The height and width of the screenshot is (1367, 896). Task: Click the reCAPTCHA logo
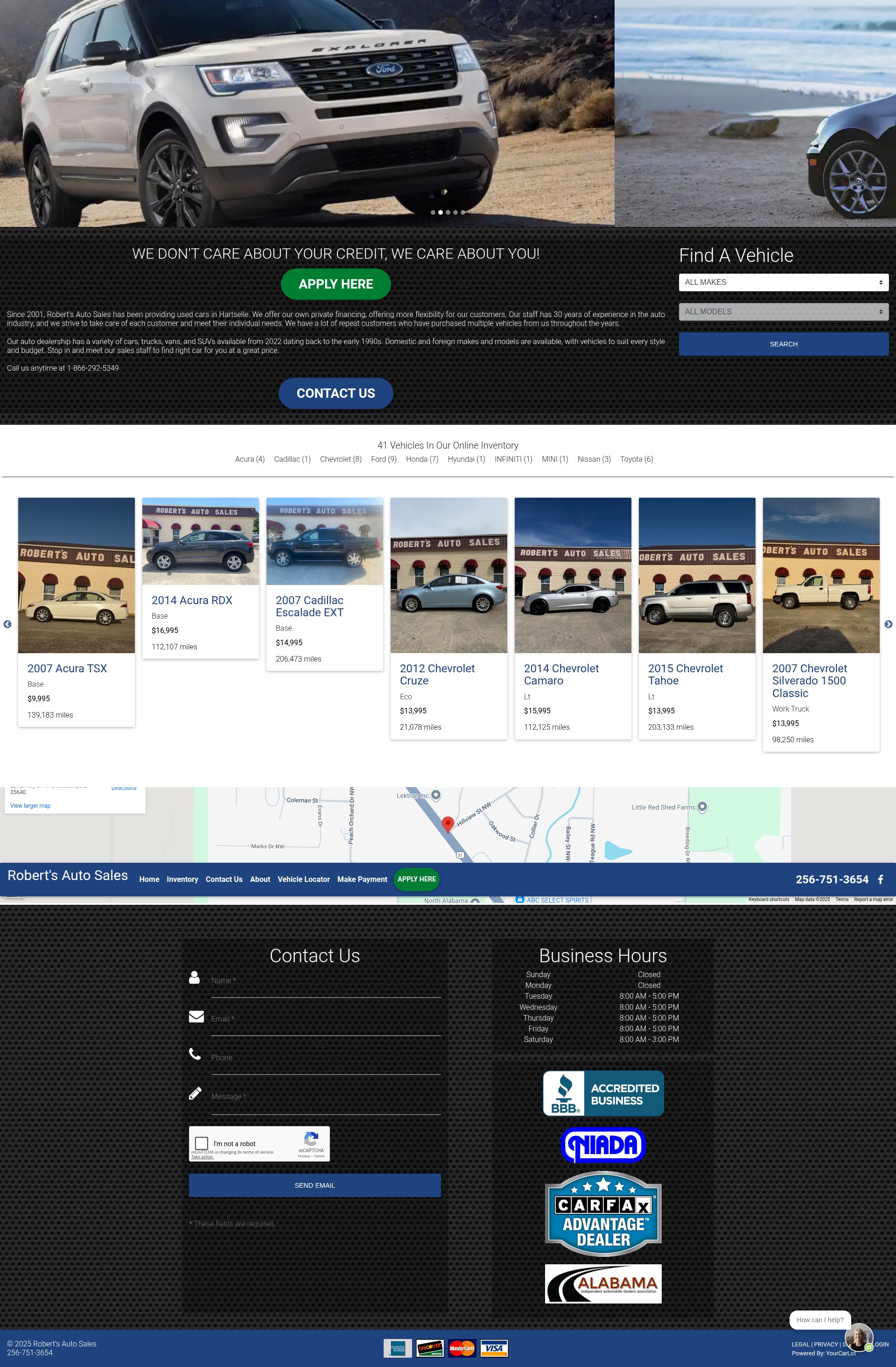(x=311, y=1139)
